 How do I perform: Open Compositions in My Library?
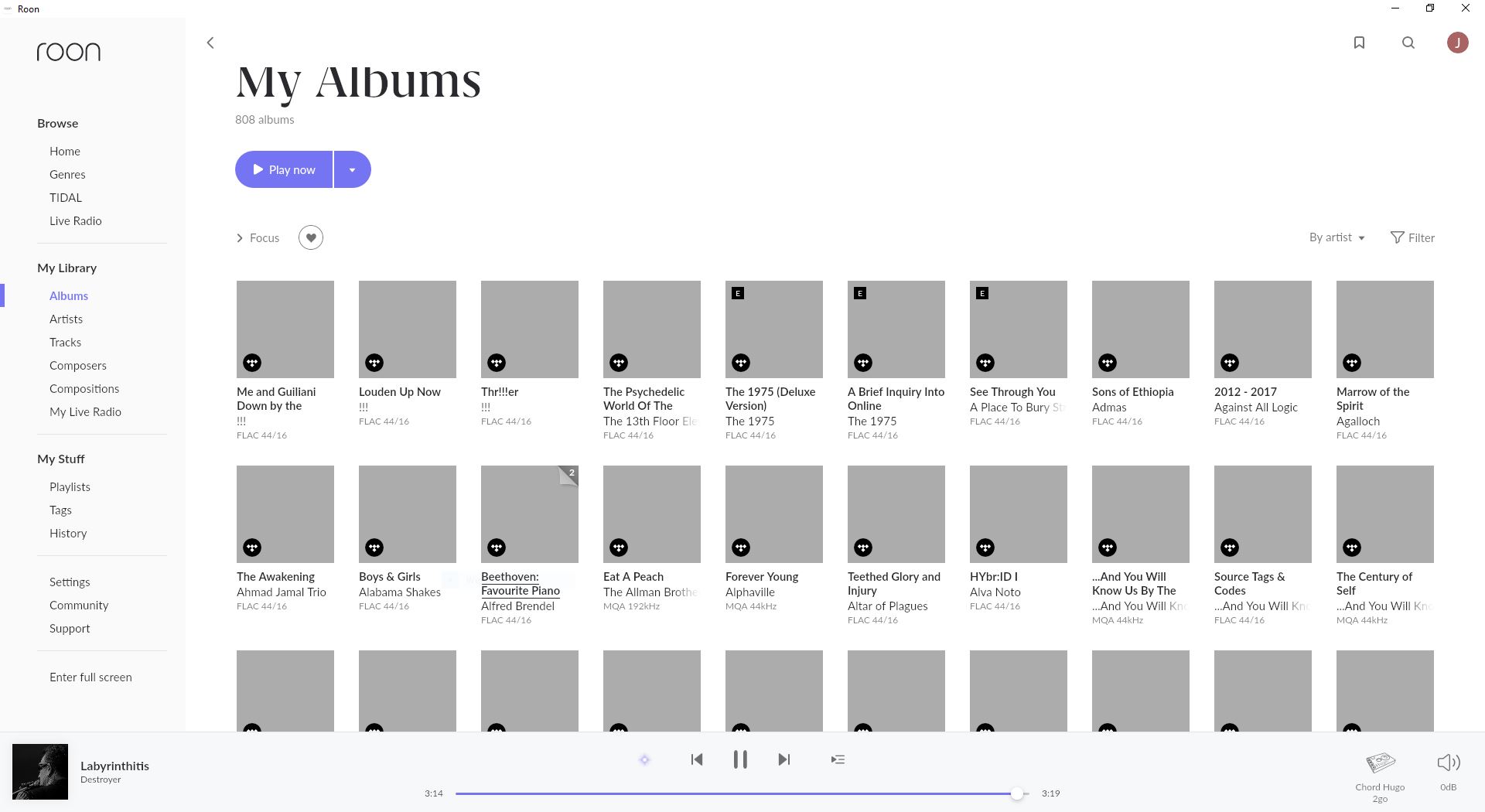pyautogui.click(x=84, y=388)
